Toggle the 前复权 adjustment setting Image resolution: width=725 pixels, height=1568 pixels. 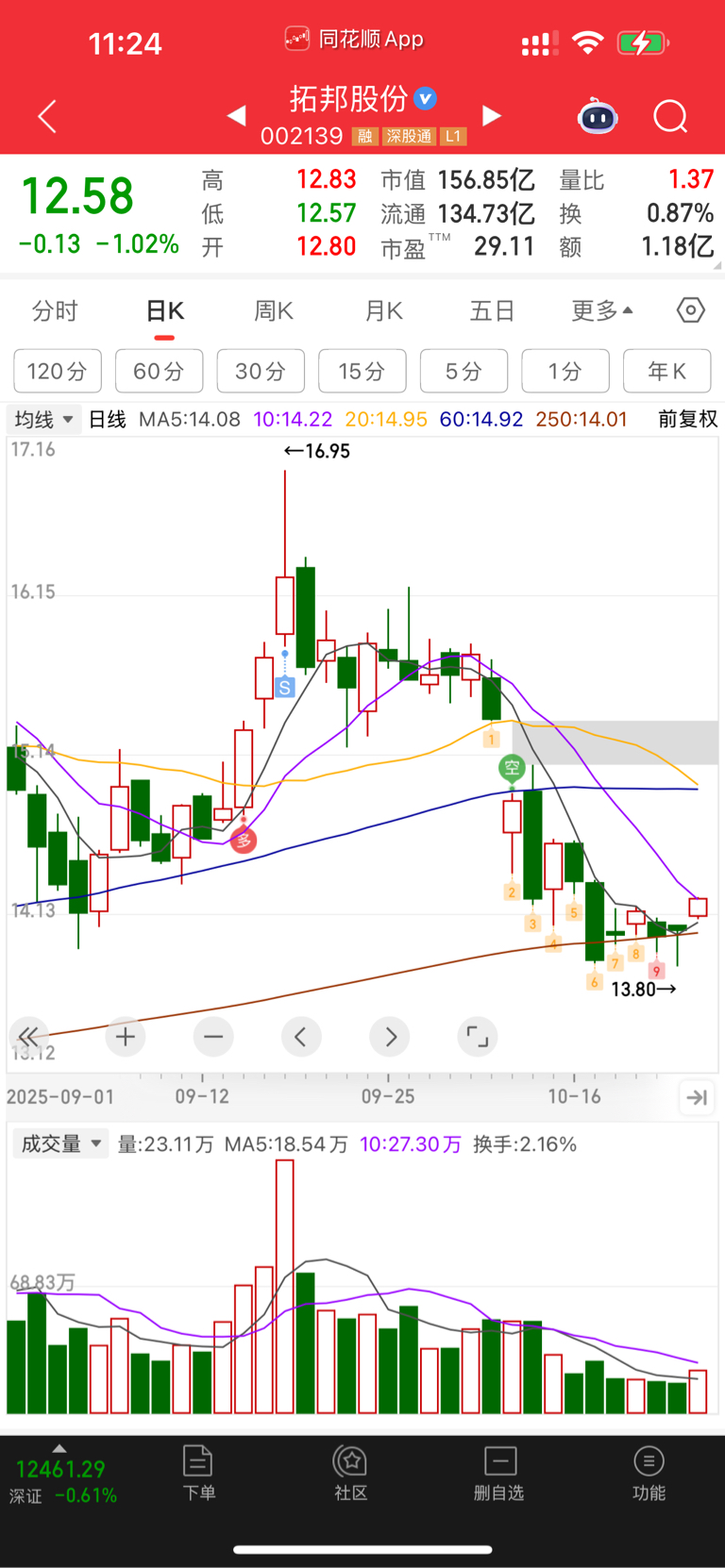coord(687,419)
